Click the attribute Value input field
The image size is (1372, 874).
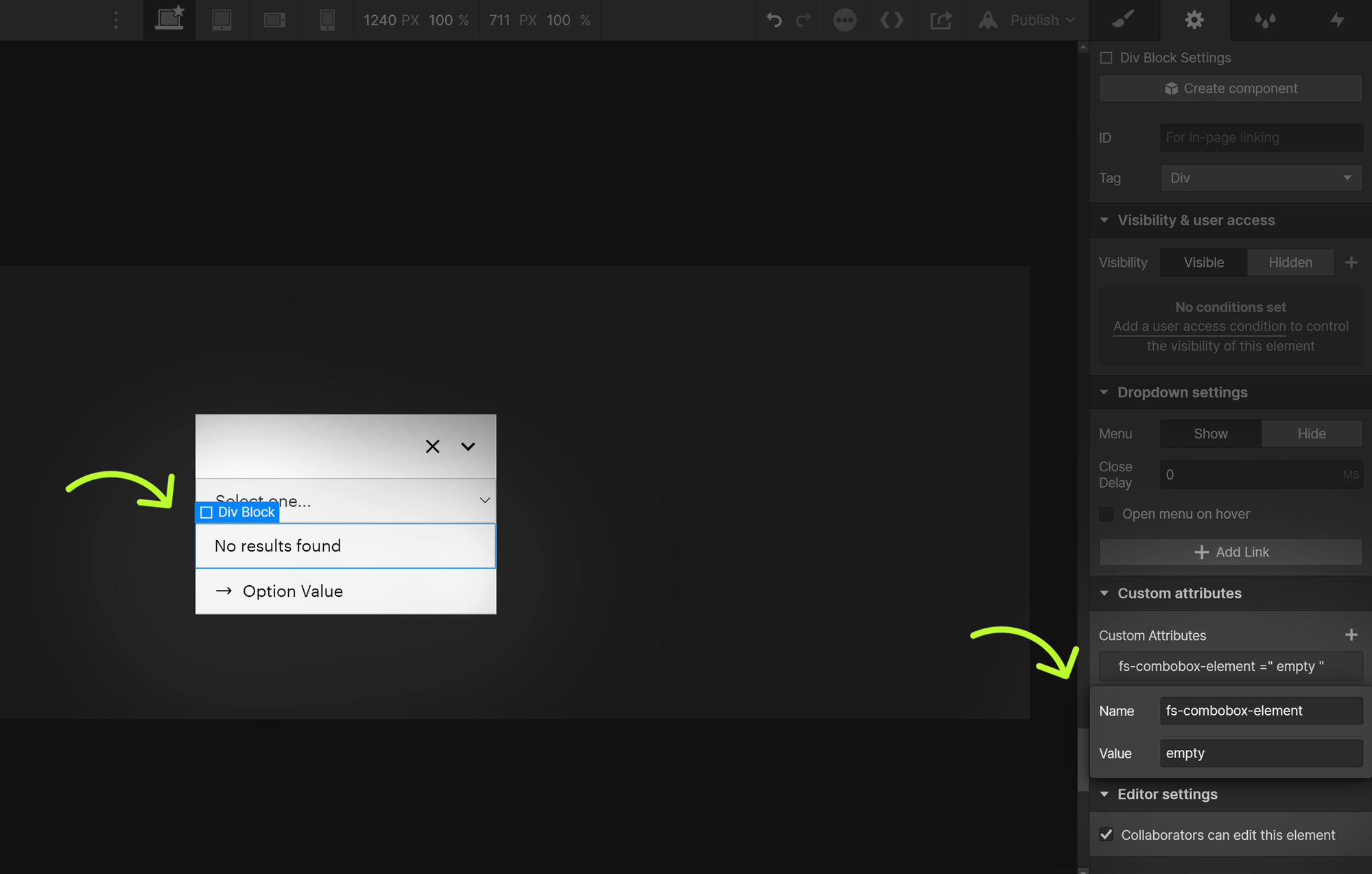1261,753
